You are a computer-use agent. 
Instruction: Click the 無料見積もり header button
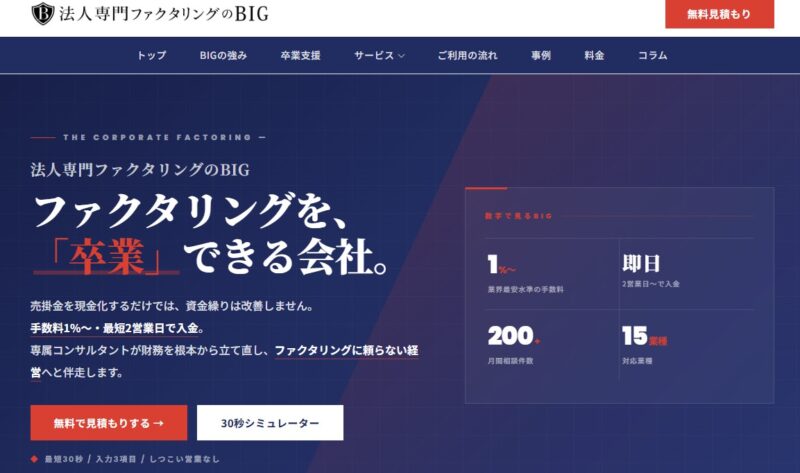[x=719, y=14]
